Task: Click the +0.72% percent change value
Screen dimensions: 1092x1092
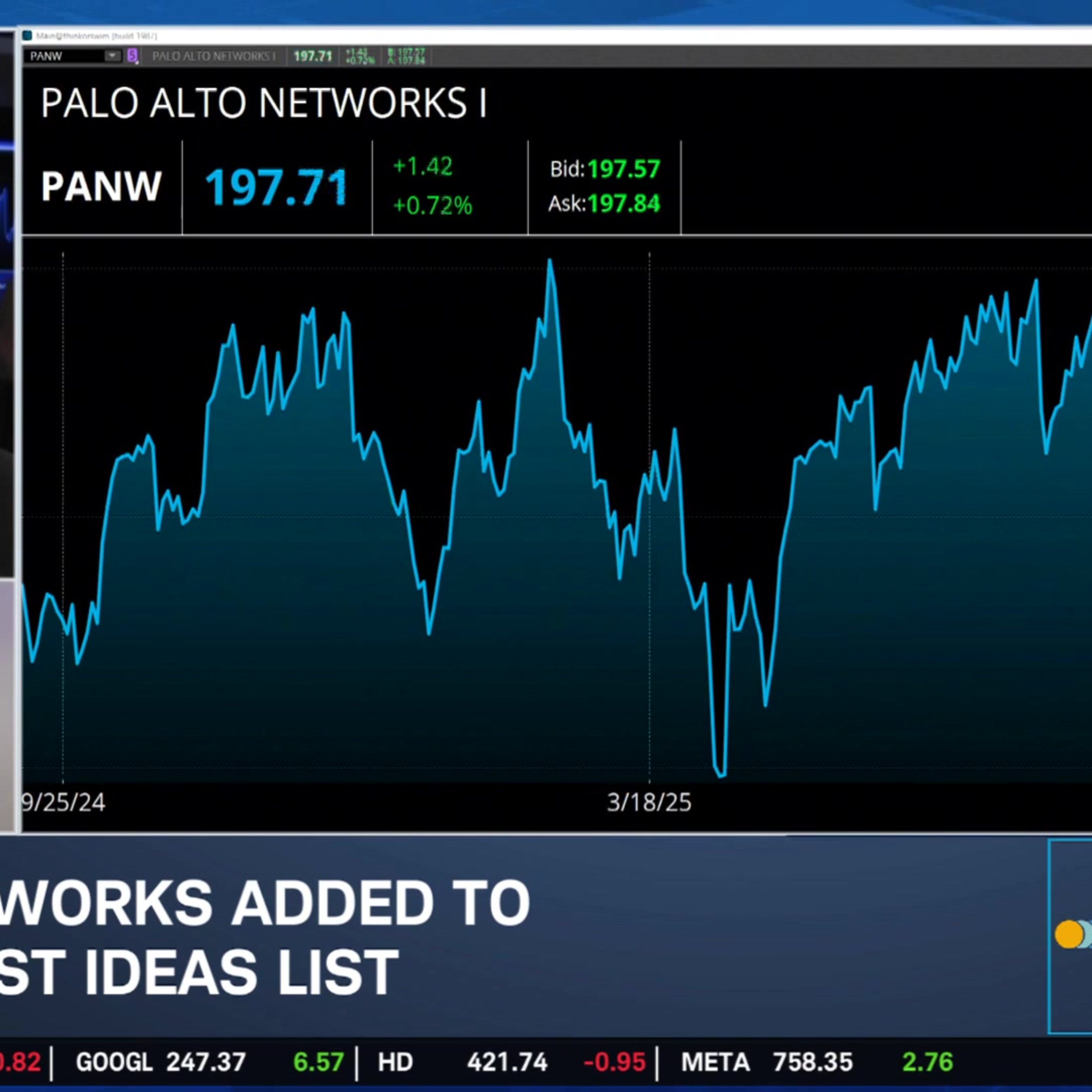Action: [x=432, y=206]
